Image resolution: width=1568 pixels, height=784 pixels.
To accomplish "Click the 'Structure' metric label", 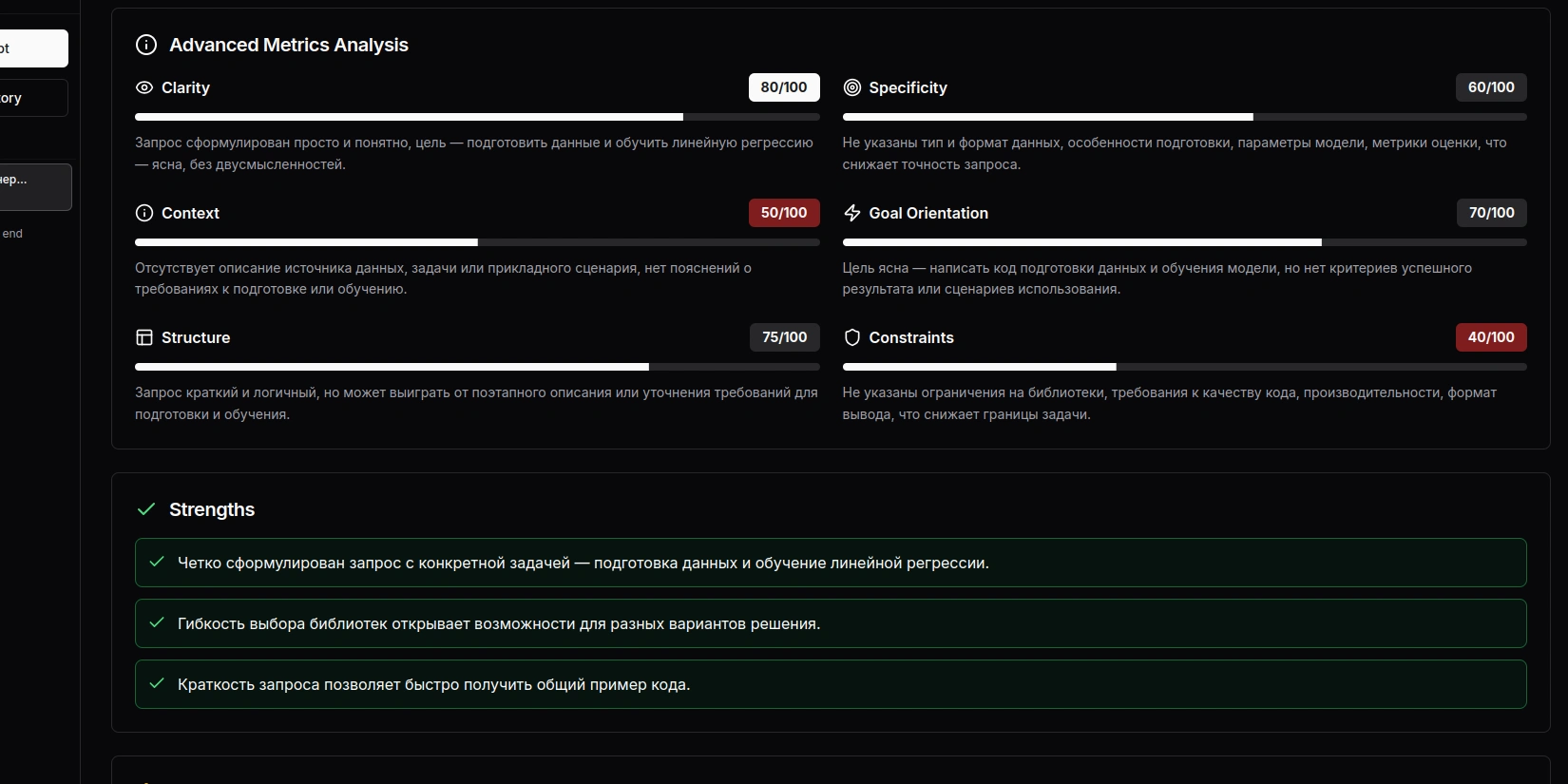I will pos(196,337).
